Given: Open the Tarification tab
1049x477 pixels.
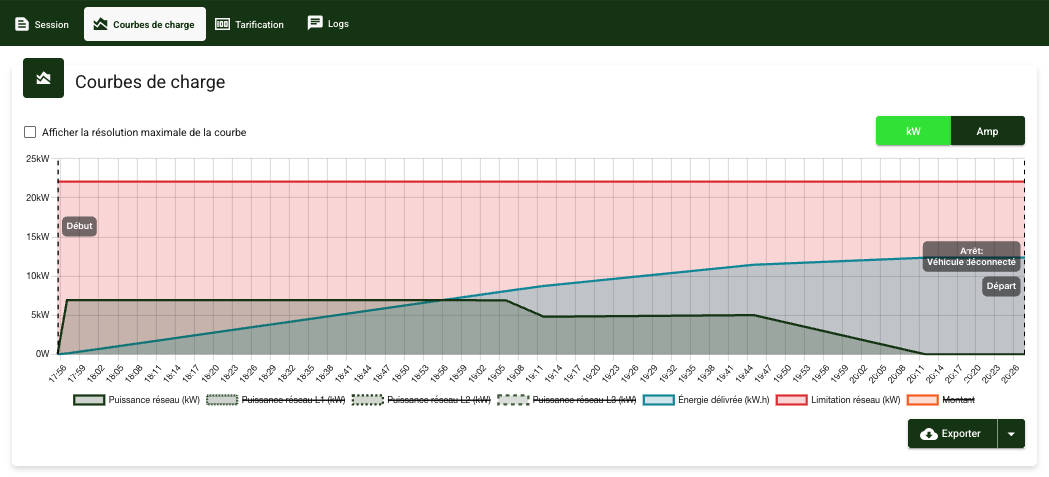Looking at the screenshot, I should 250,24.
